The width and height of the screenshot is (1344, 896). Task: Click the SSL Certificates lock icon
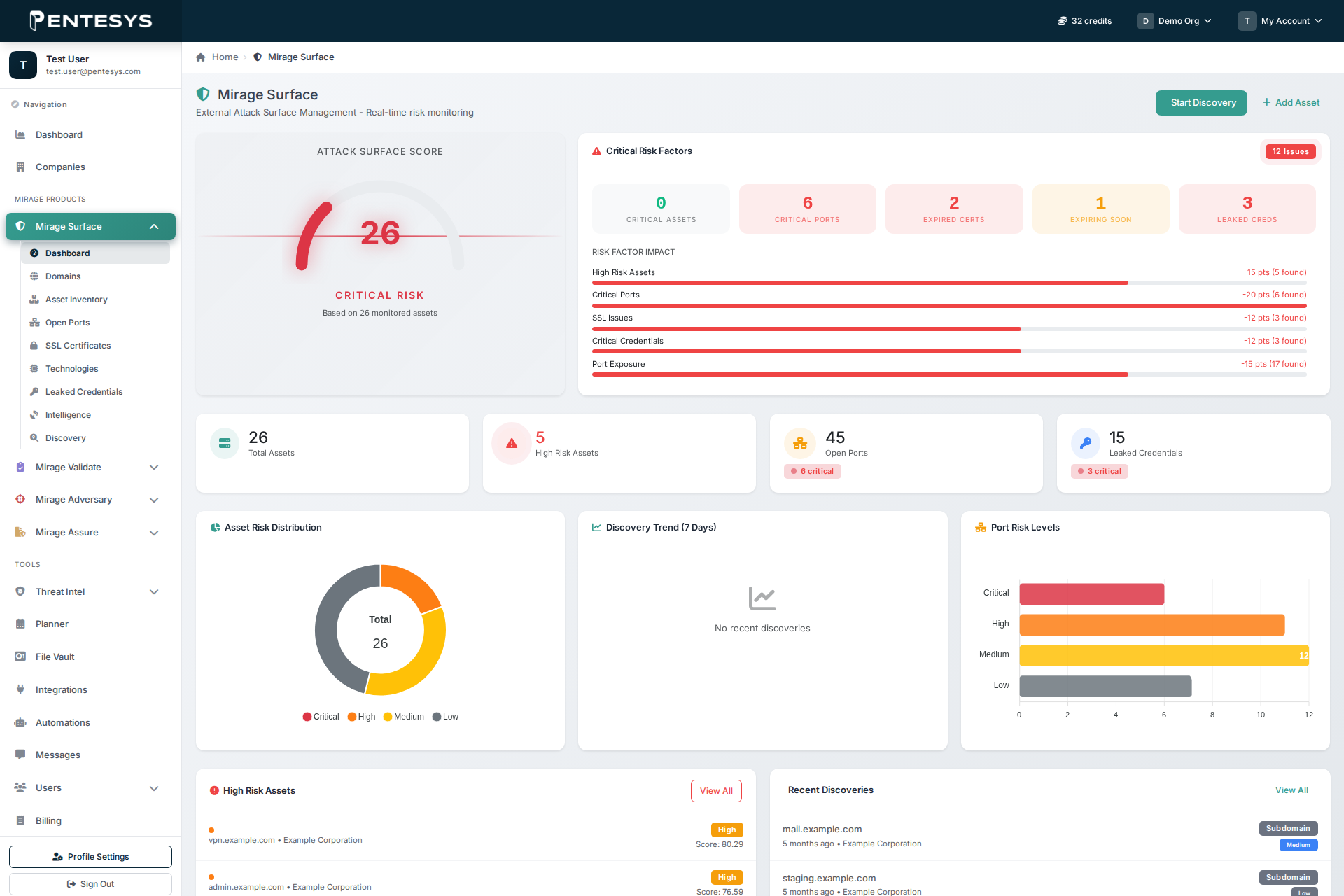tap(34, 346)
